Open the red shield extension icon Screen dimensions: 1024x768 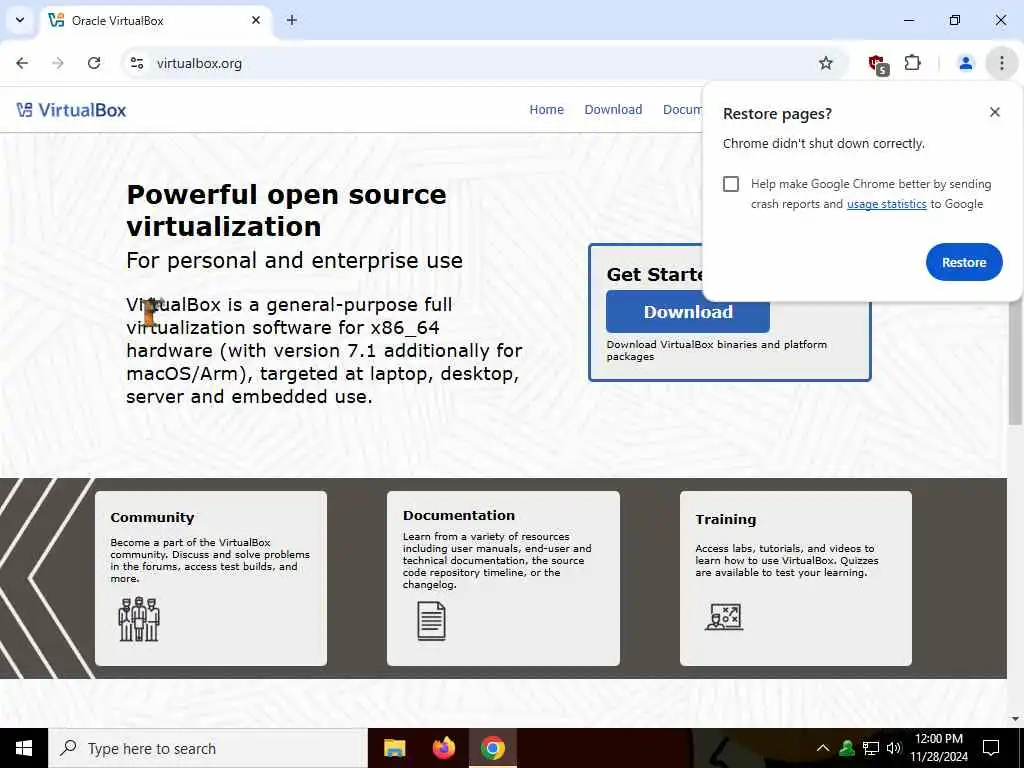[878, 64]
